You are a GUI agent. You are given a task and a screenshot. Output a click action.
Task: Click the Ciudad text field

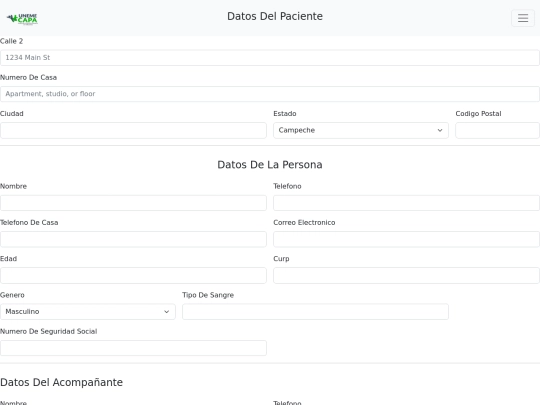pos(133,130)
